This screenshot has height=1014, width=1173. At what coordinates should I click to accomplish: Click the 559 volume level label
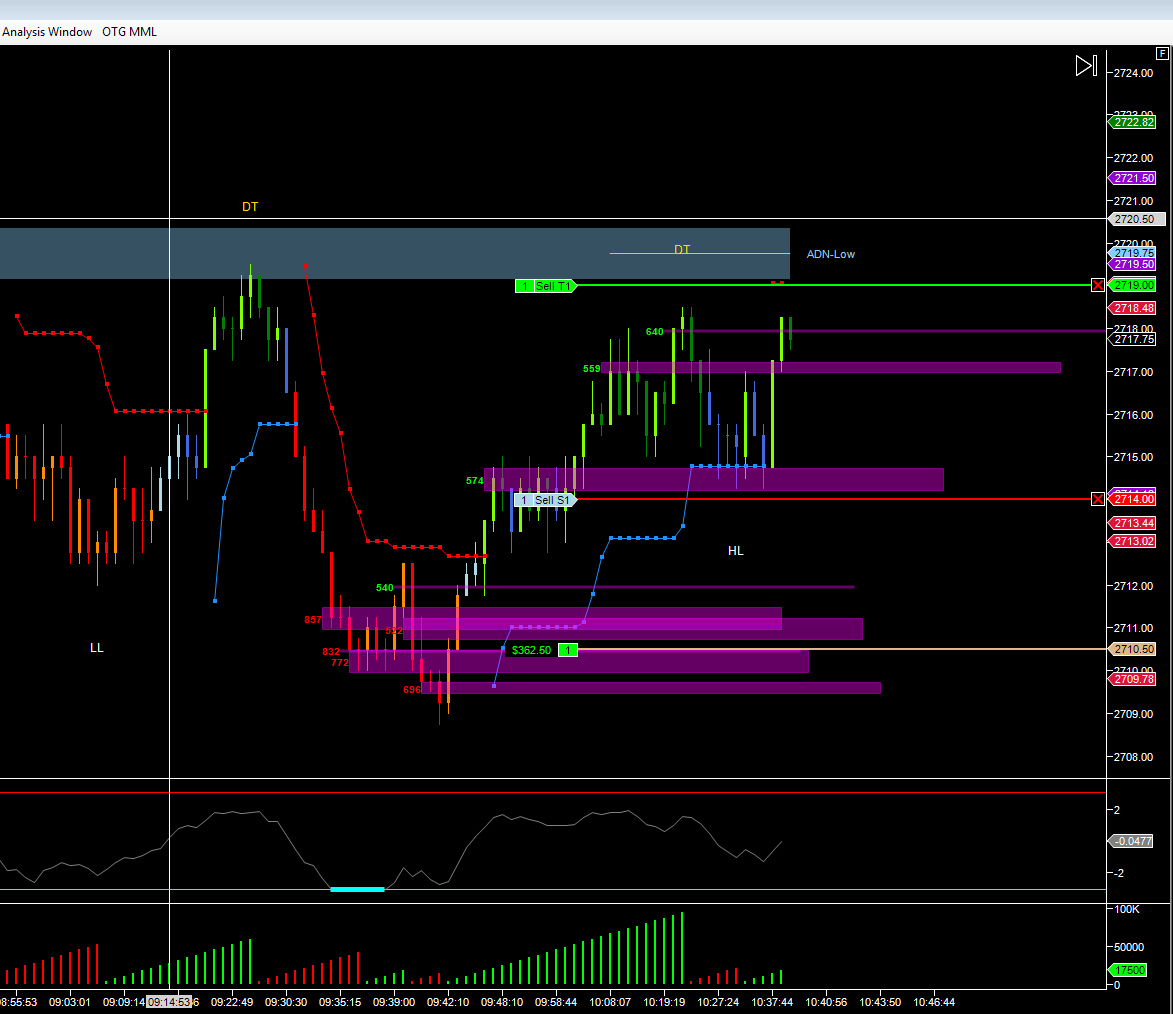coord(592,369)
